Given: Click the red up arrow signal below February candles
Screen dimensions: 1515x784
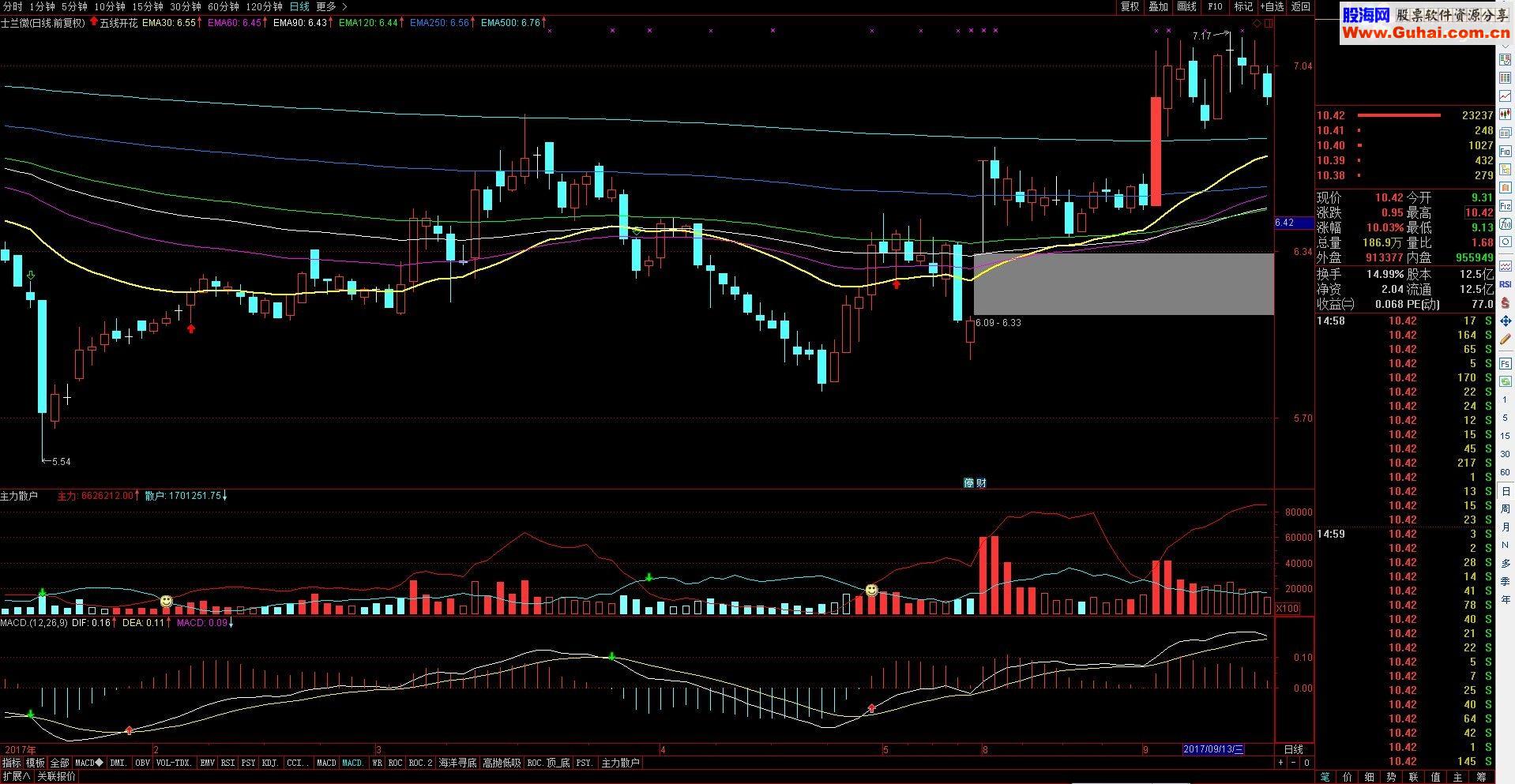Looking at the screenshot, I should point(191,328).
